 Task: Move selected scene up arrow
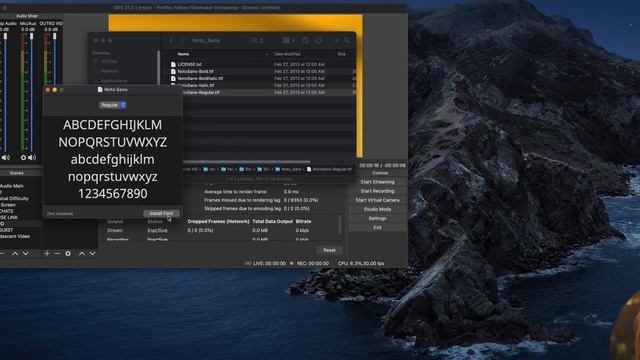(15, 253)
